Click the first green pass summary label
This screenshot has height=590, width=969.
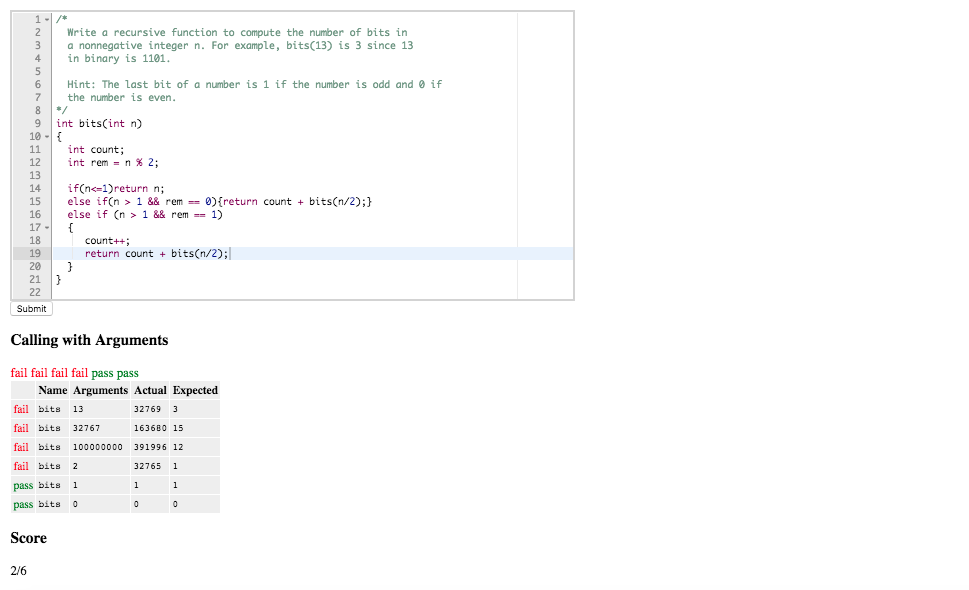tap(100, 372)
